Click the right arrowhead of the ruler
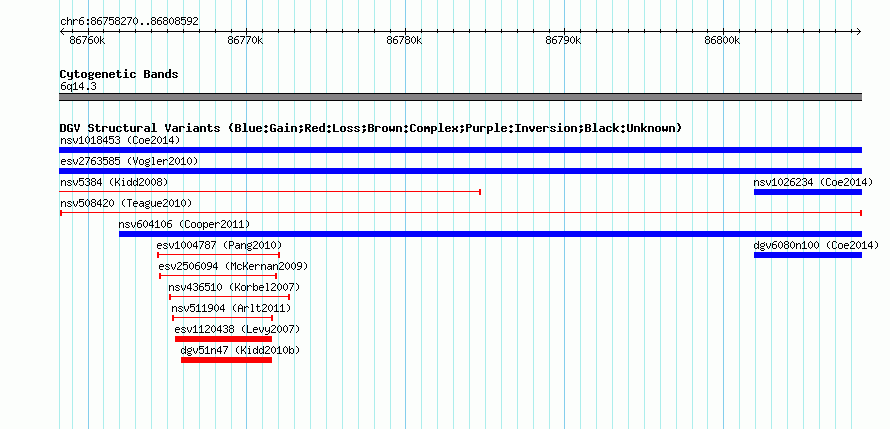 coord(859,32)
